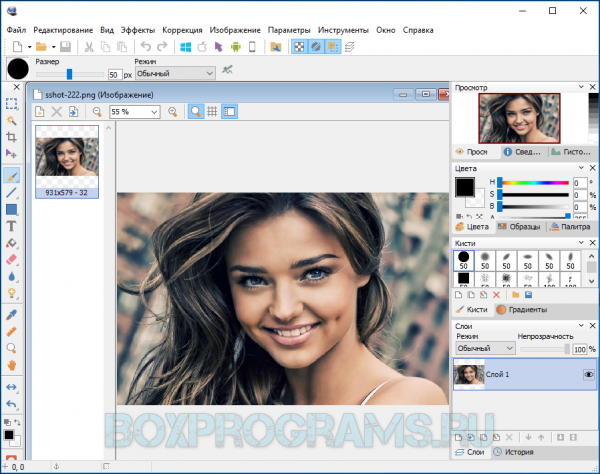The image size is (600, 474).
Task: Switch to the История tab
Action: pos(513,452)
